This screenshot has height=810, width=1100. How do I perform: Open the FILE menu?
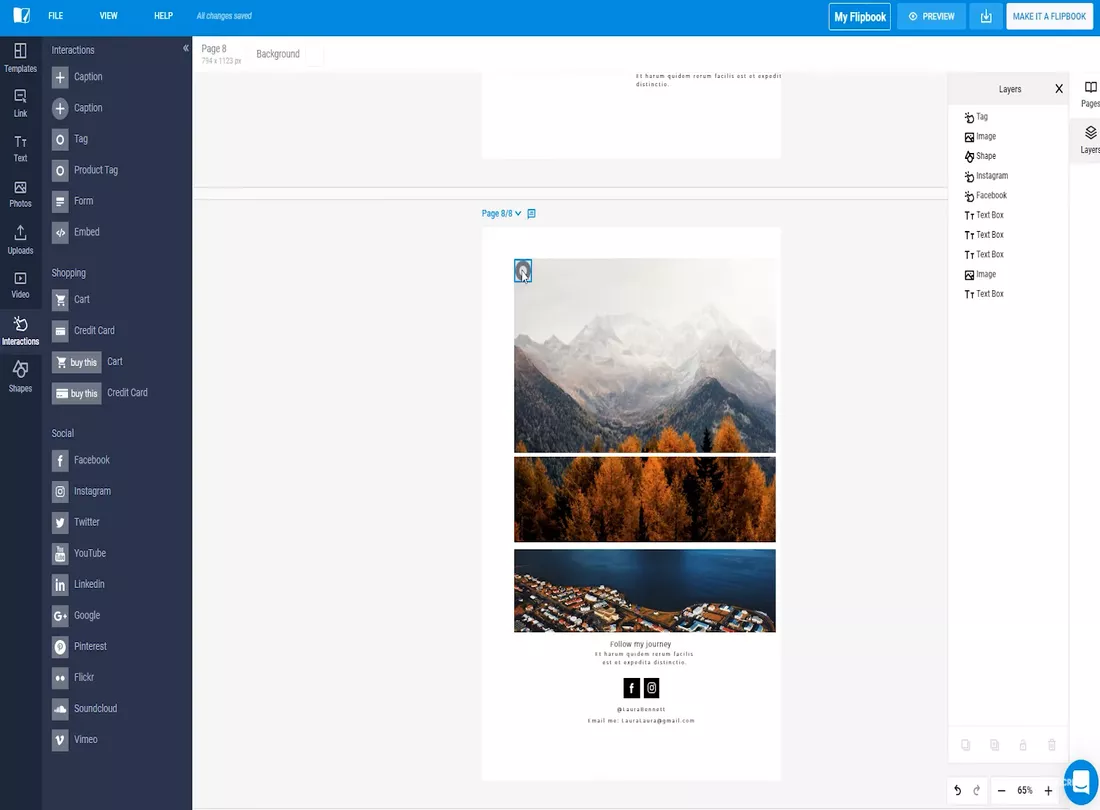pos(56,17)
